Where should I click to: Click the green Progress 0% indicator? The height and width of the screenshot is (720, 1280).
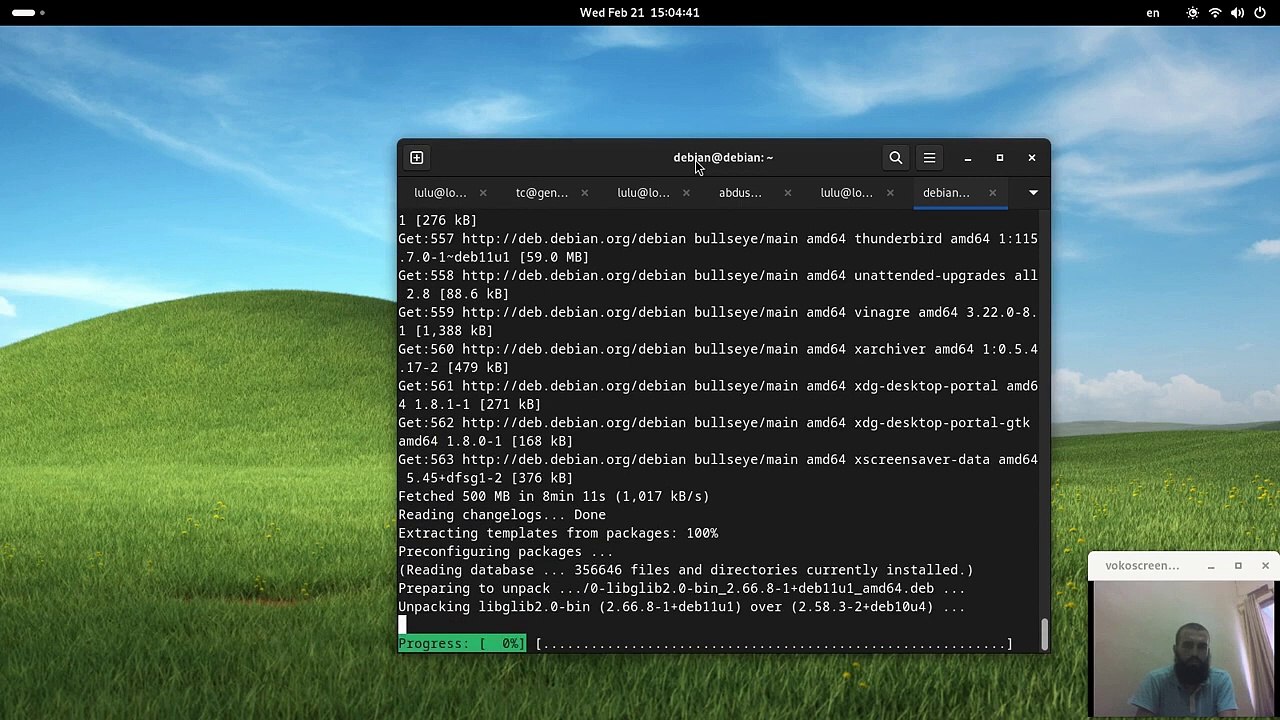461,644
